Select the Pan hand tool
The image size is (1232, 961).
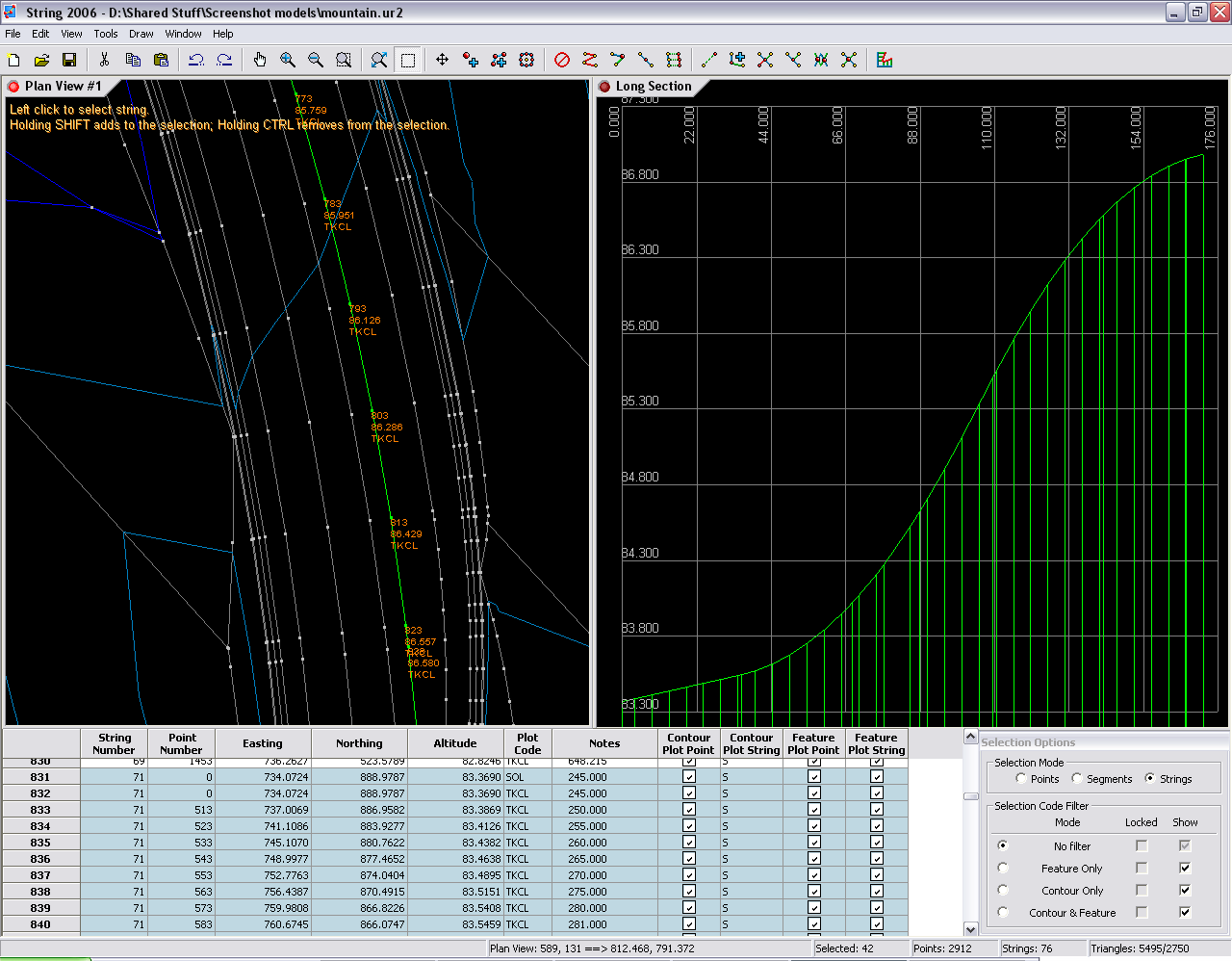pos(259,60)
